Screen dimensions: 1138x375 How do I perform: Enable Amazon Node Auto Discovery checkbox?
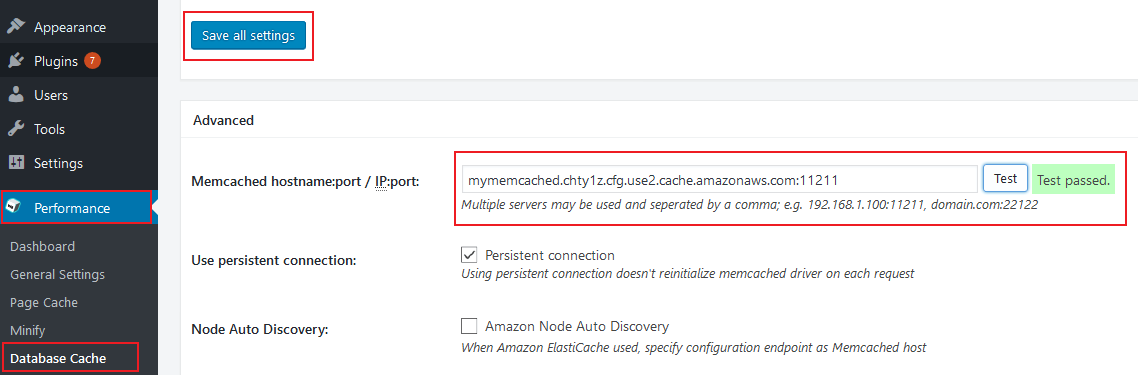[470, 325]
